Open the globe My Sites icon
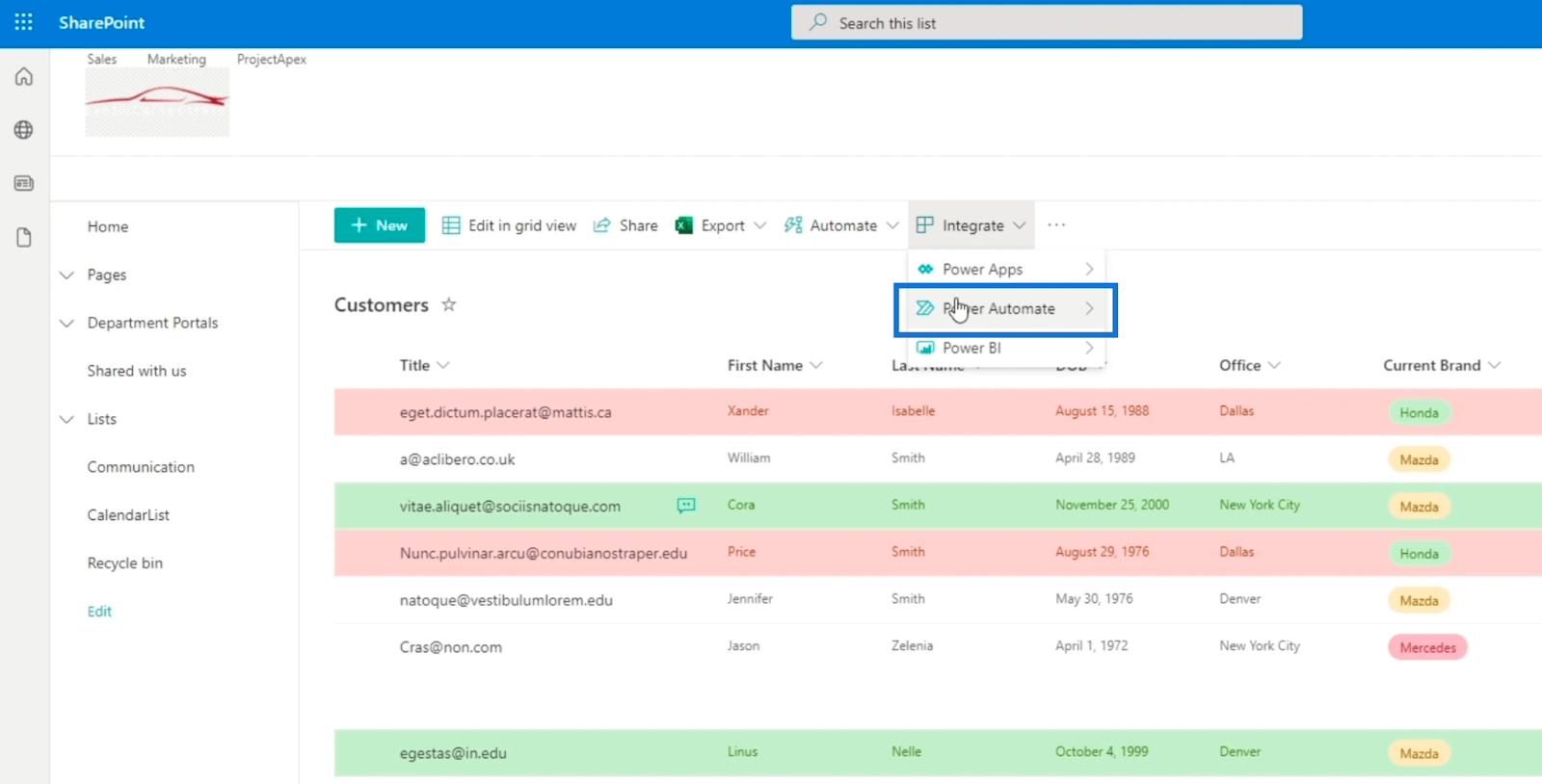1542x784 pixels. coord(24,130)
